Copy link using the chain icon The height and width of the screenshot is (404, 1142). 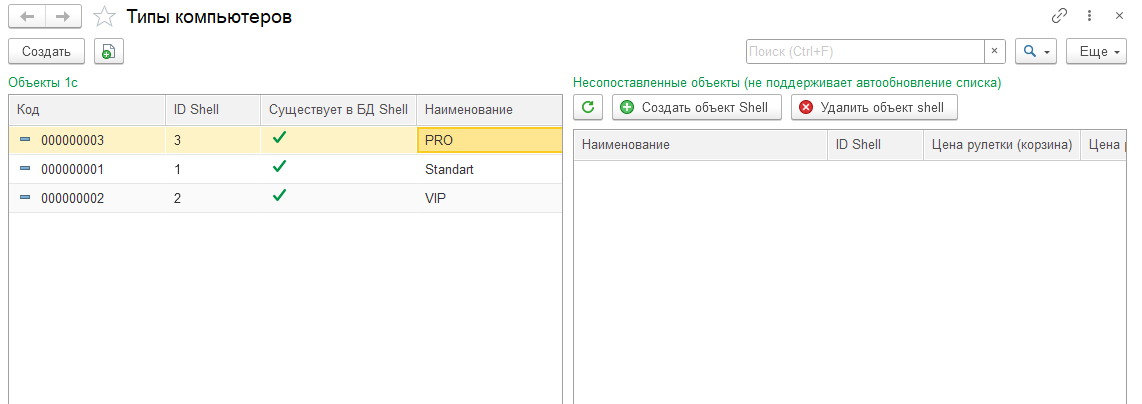click(1059, 16)
